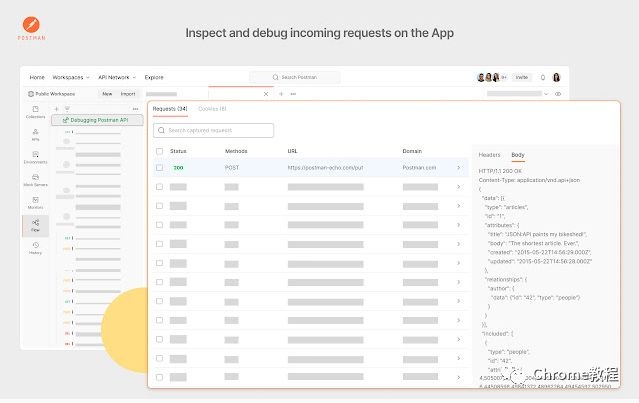Expand the API Network dropdown
Image resolution: width=639 pixels, height=403 pixels.
pyautogui.click(x=117, y=77)
